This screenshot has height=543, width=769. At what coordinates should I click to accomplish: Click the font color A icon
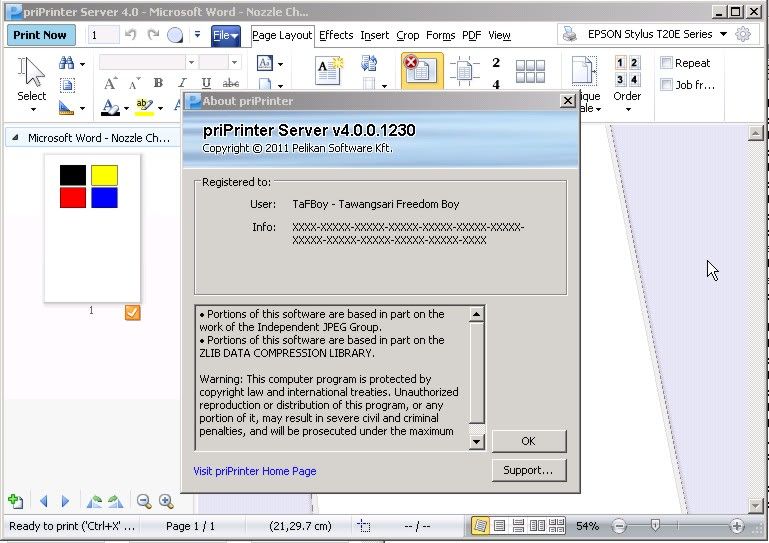click(110, 107)
